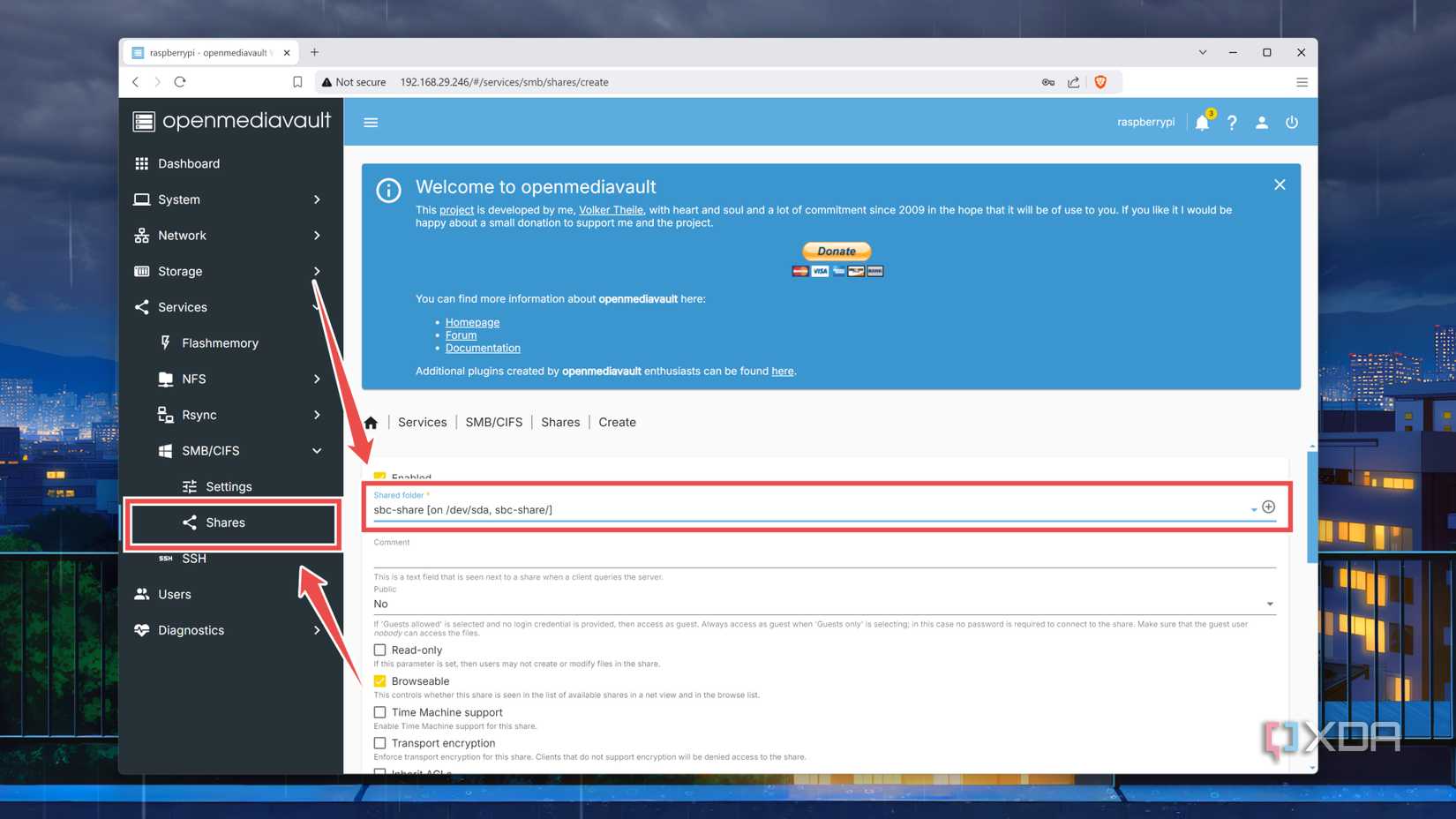This screenshot has height=819, width=1456.
Task: Open Flashmemory service page
Action: click(x=231, y=343)
